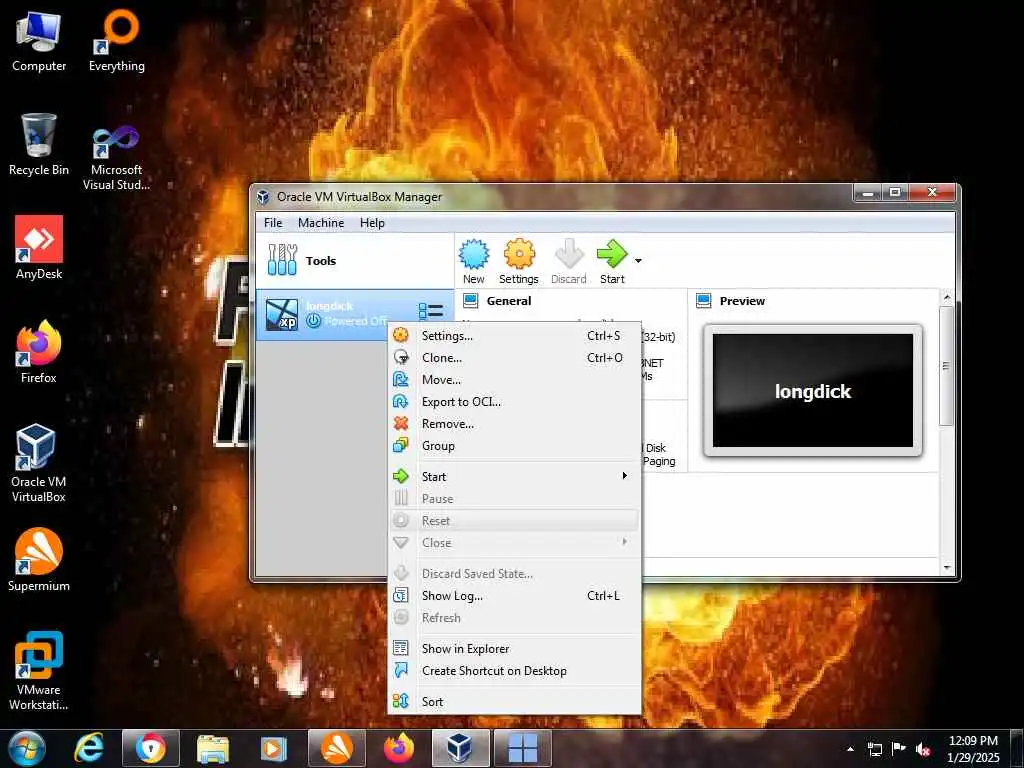Open the Everything desktop shortcut

point(117,41)
